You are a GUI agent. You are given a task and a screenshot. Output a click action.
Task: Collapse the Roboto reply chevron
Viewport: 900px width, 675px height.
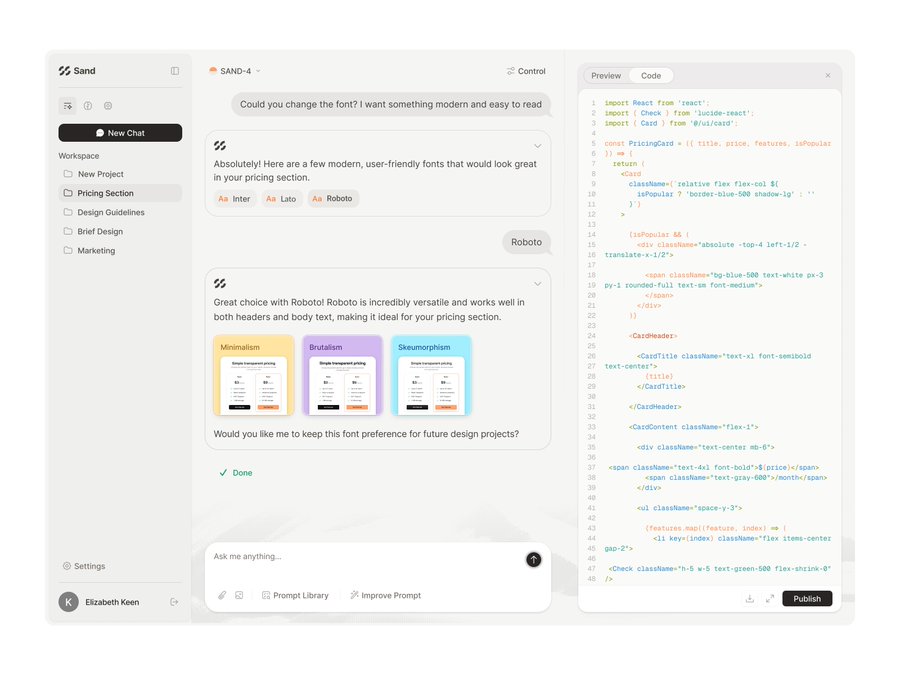click(538, 284)
